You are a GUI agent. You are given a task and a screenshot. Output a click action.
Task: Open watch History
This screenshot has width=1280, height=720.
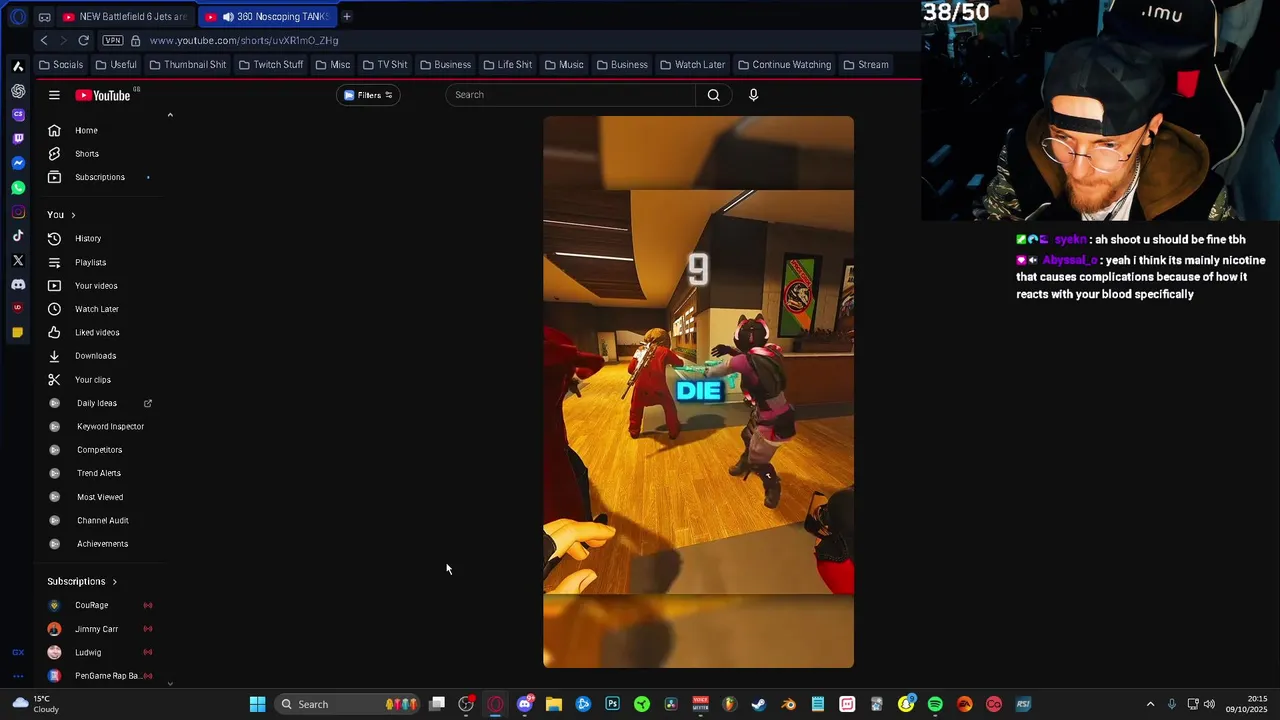[x=88, y=238]
